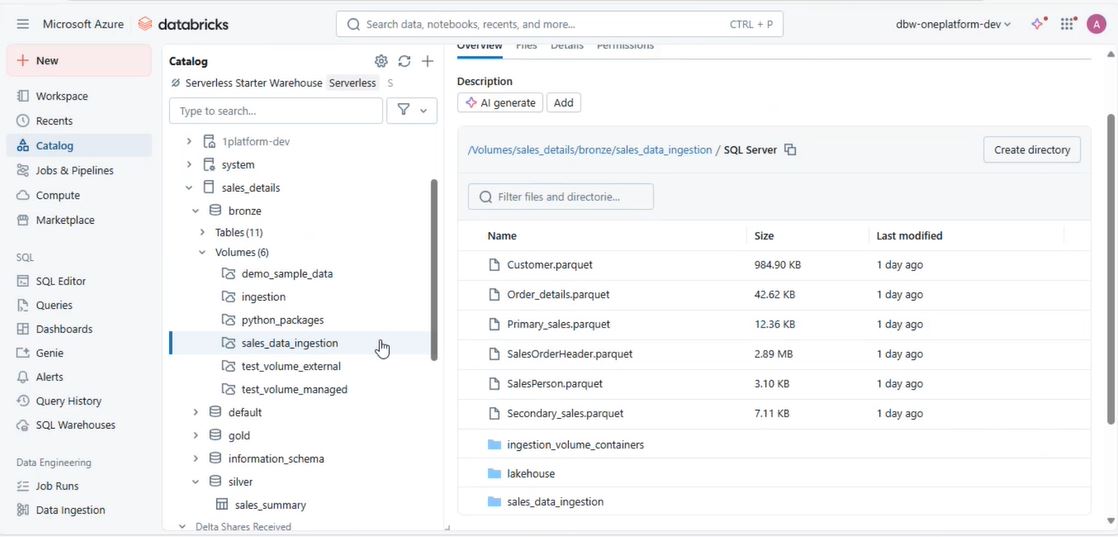Open the dbw-oneplatform-dev workspace switcher
1118x537 pixels.
(953, 24)
